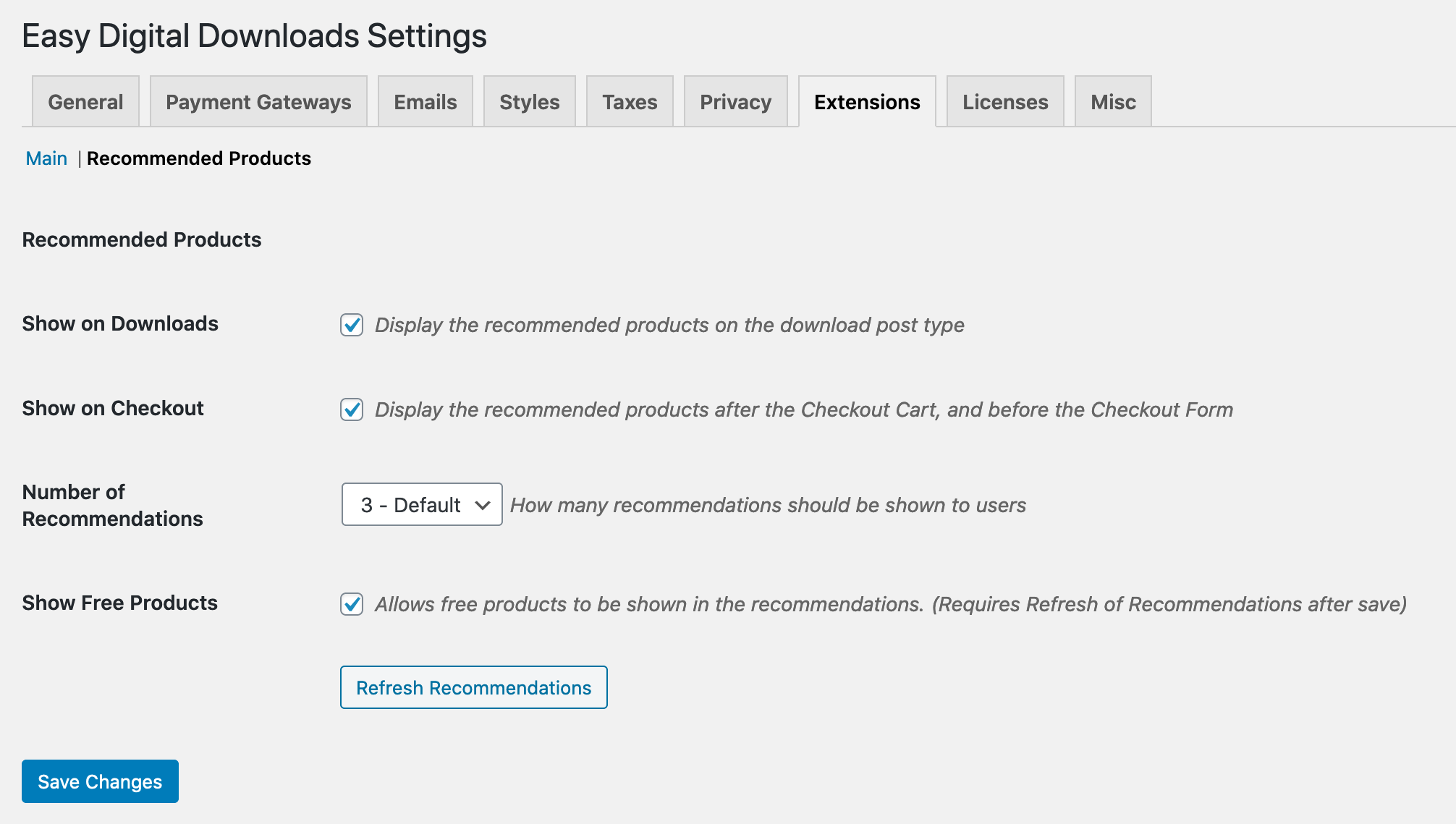The height and width of the screenshot is (824, 1456).
Task: Select the Recommended Products subsection
Action: (199, 158)
